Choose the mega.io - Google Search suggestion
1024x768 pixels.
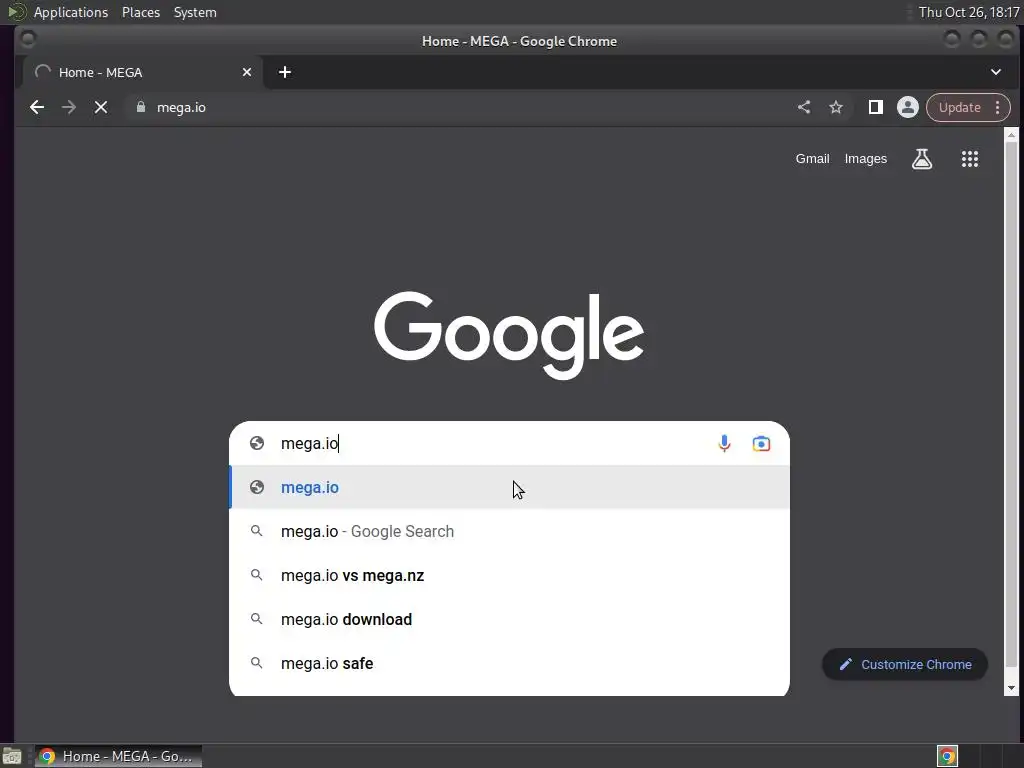[x=509, y=531]
